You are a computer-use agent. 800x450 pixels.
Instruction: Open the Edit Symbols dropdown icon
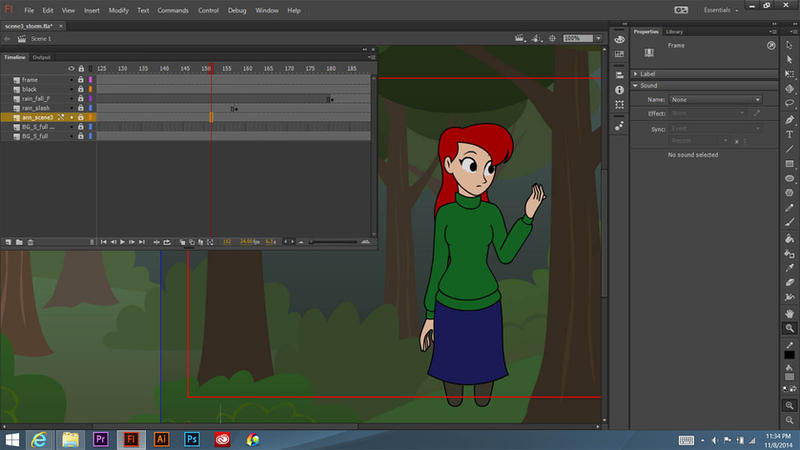click(536, 38)
